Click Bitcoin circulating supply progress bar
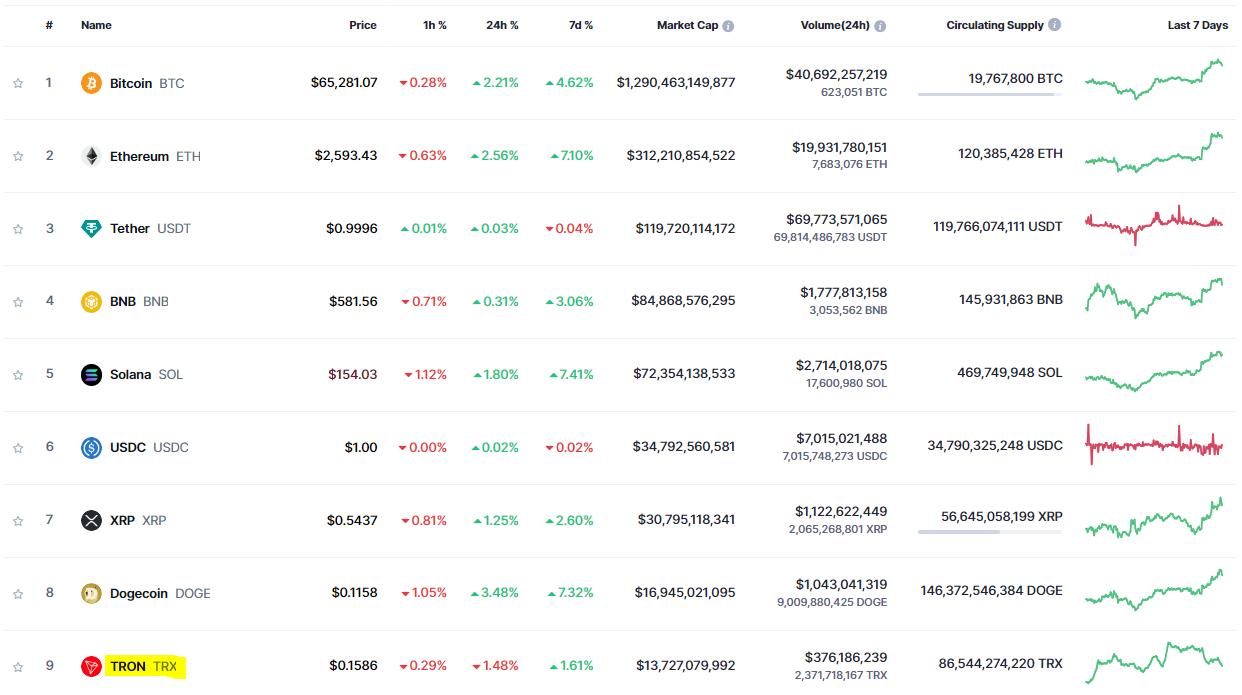 tap(989, 95)
